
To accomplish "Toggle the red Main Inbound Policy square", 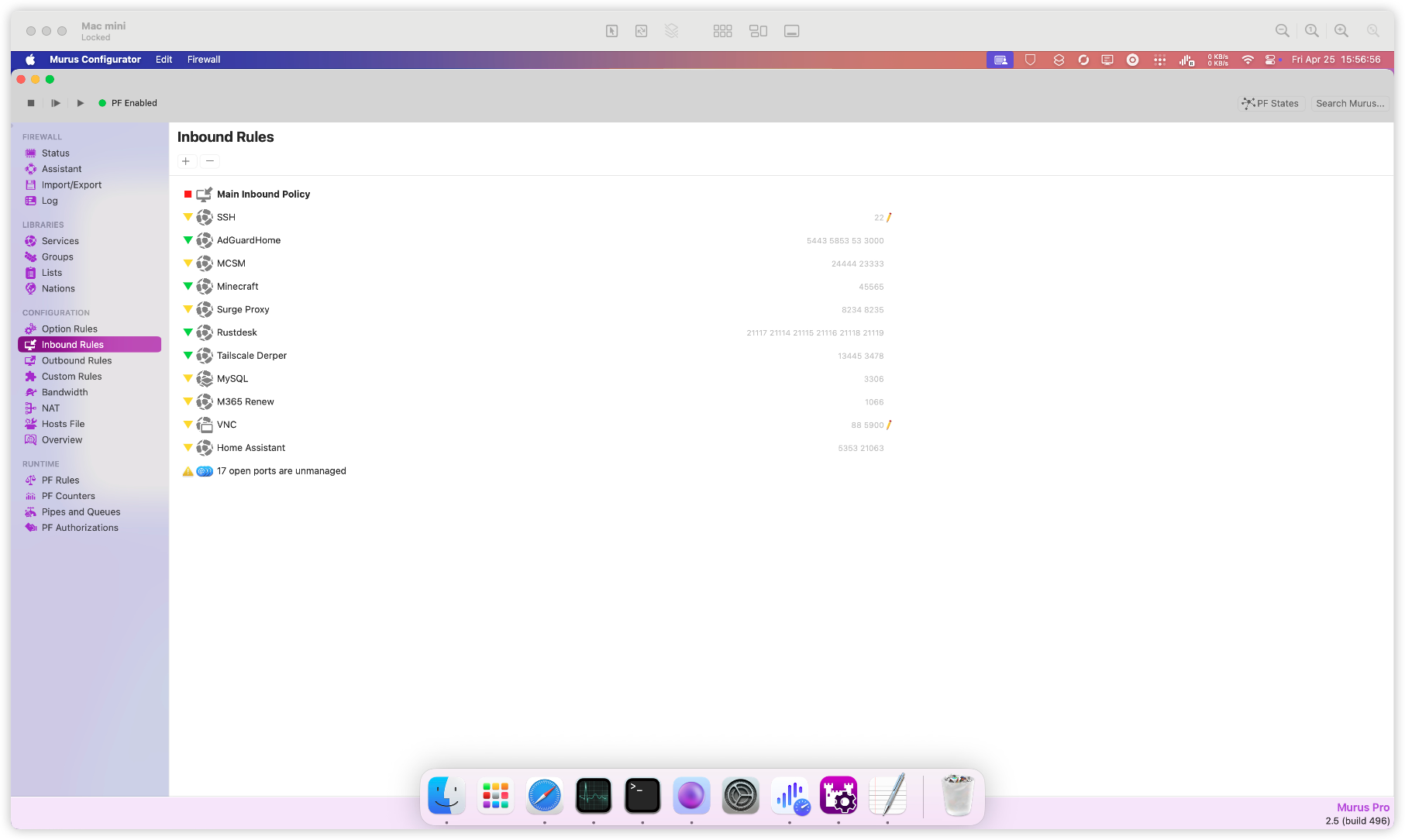I will [188, 195].
